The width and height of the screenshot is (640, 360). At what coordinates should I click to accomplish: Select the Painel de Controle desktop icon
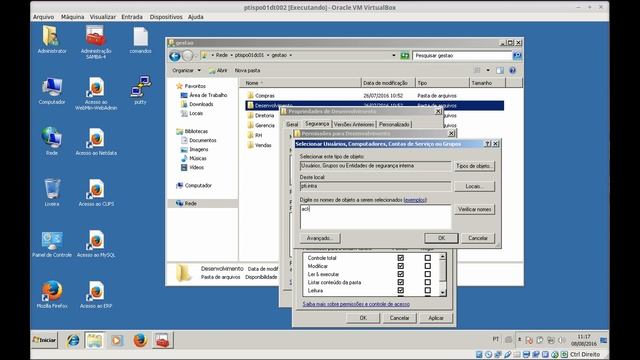click(x=52, y=244)
